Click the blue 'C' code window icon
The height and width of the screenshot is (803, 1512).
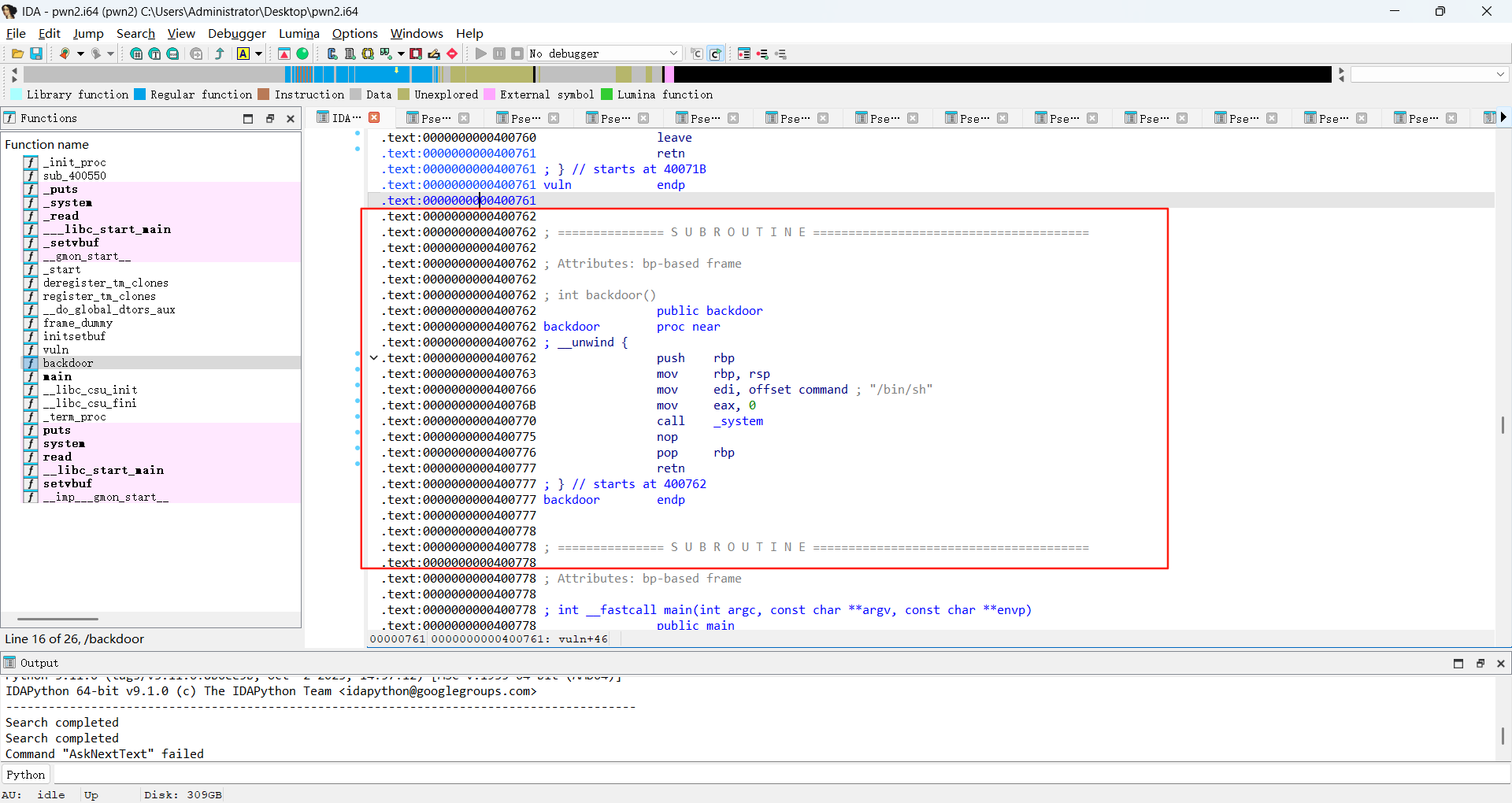(x=332, y=54)
